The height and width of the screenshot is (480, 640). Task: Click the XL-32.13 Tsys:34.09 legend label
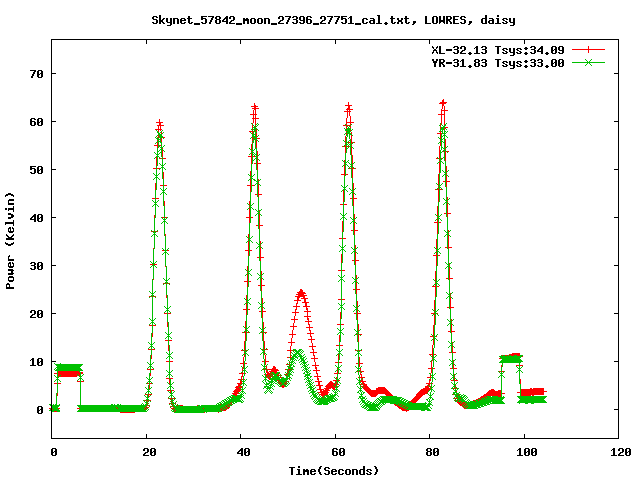[498, 50]
